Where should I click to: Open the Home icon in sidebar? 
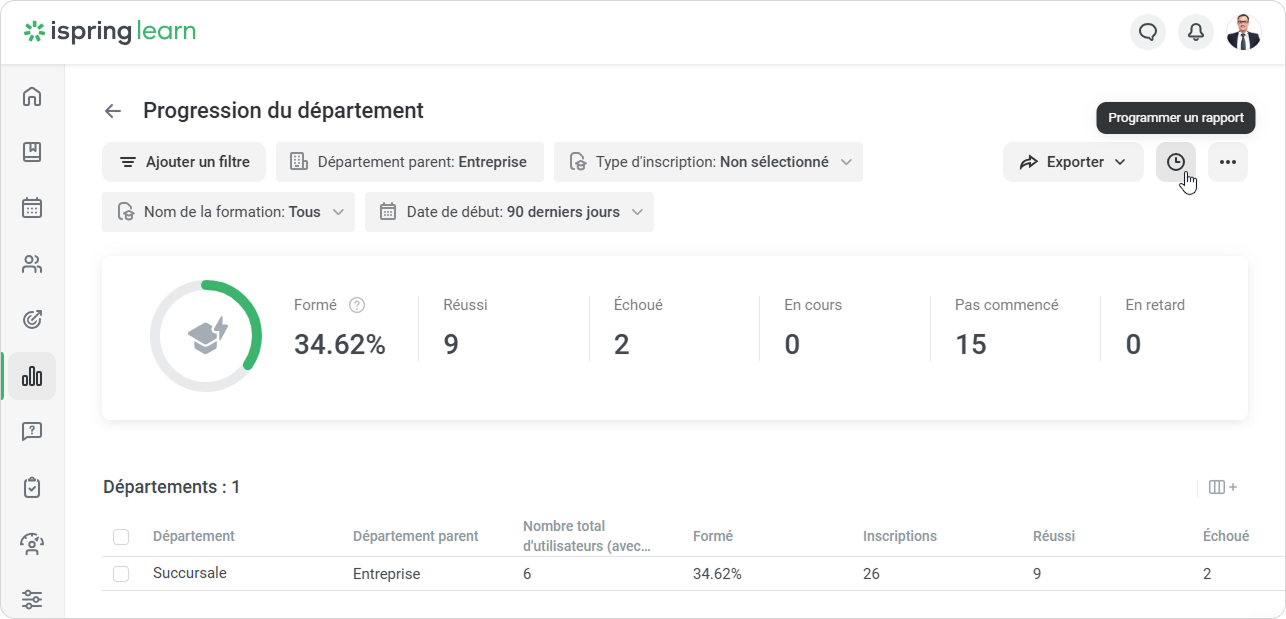(32, 96)
